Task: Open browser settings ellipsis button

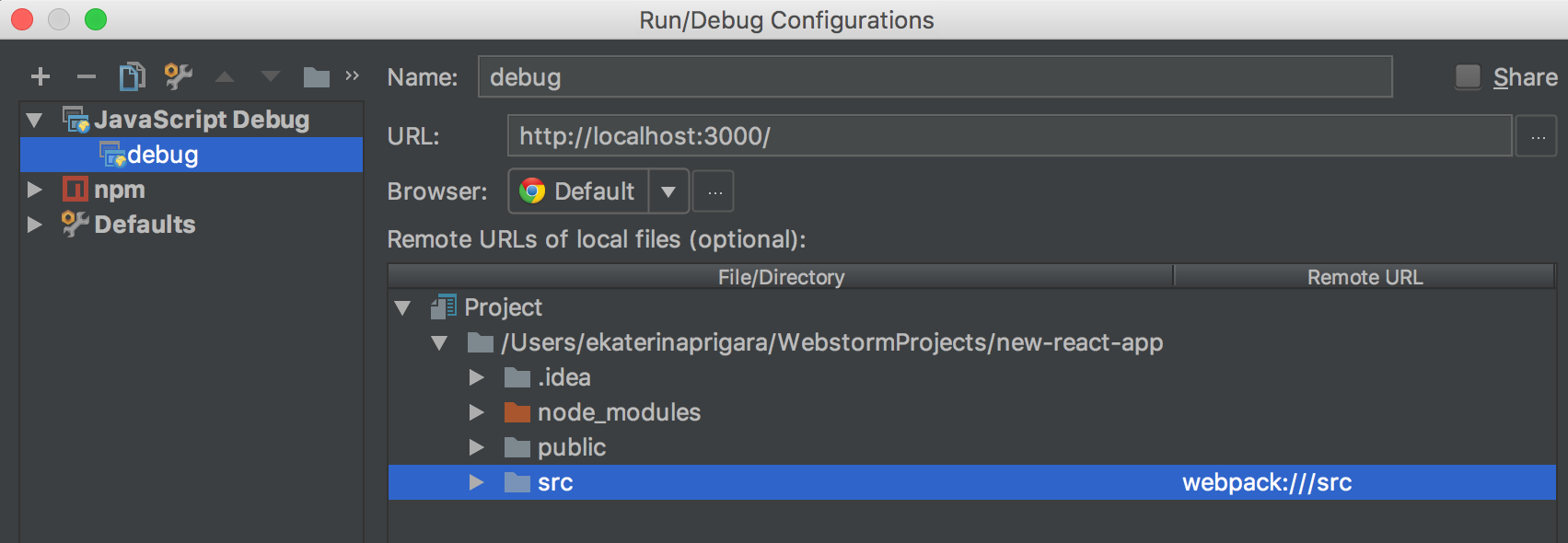Action: point(714,191)
